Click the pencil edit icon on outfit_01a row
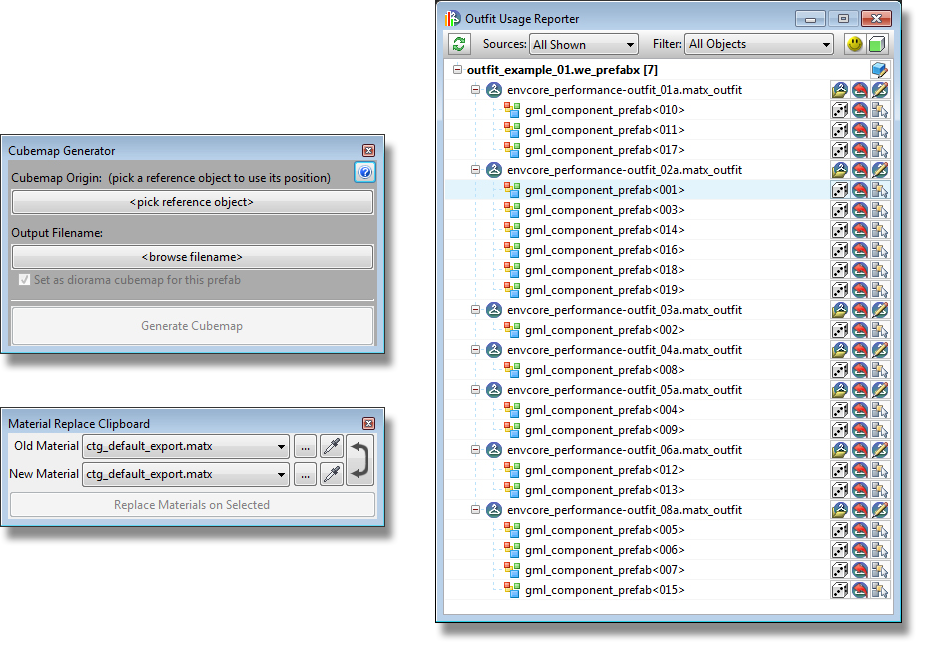Image resolution: width=930 pixels, height=650 pixels. pos(880,90)
